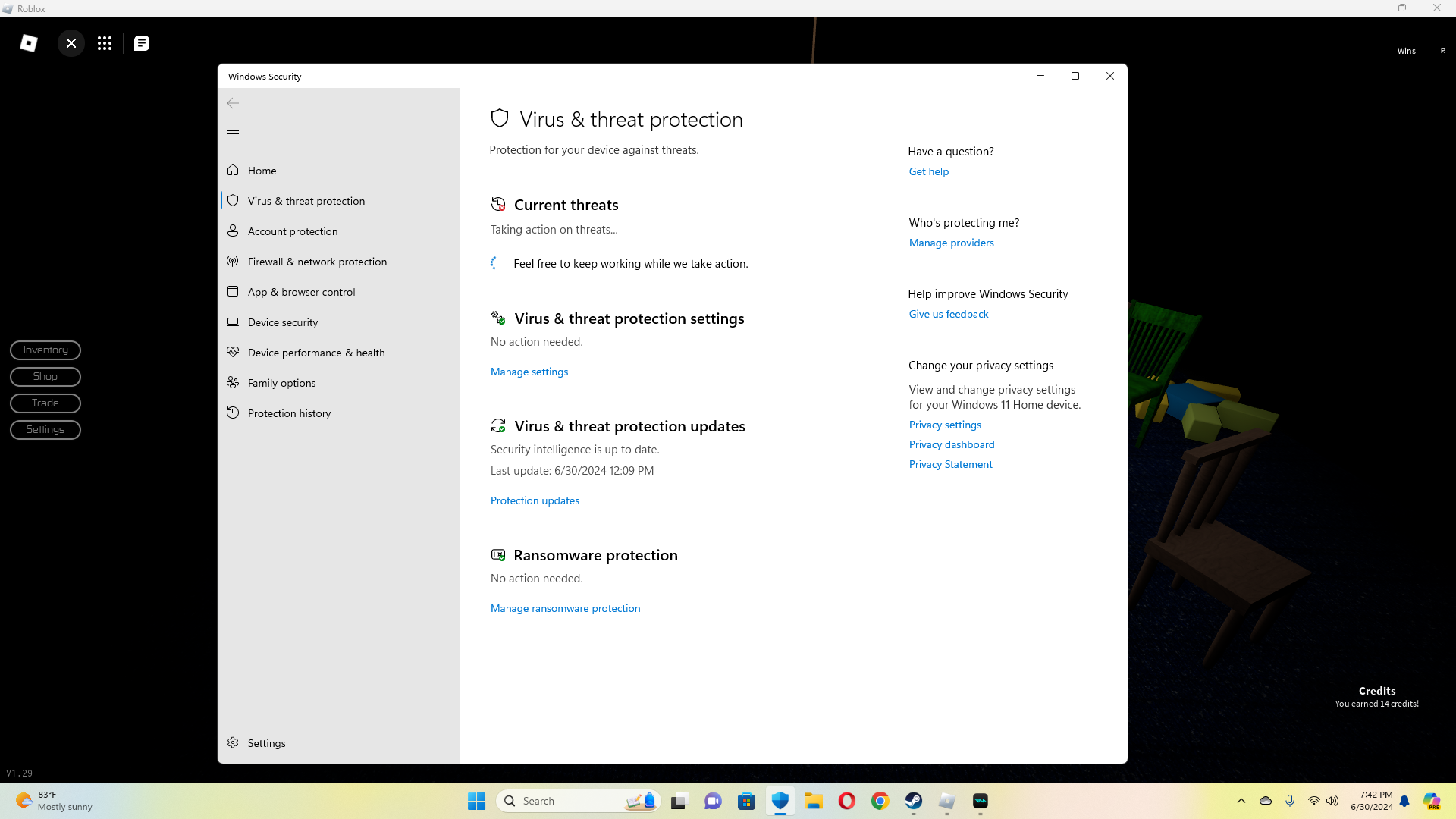Open Device performance & health

coord(339,353)
